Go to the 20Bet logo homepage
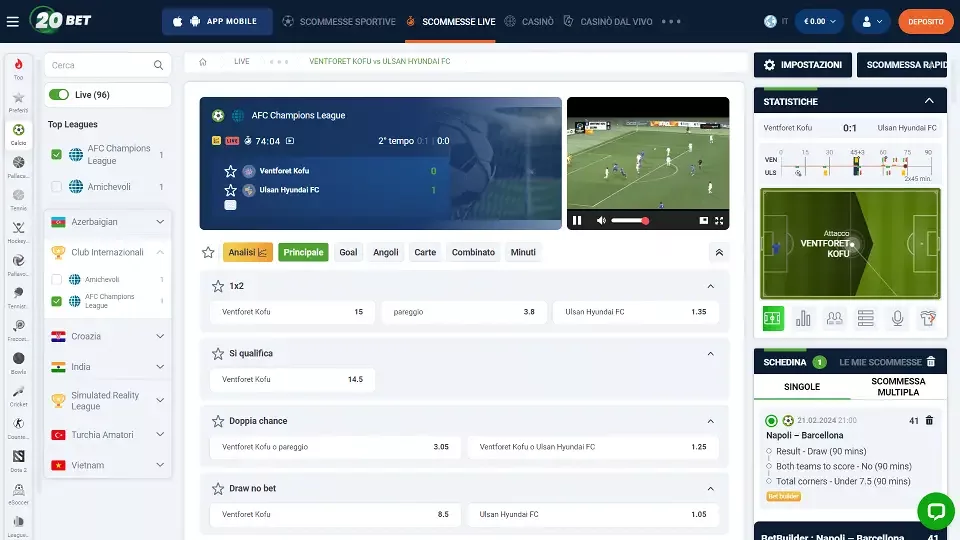 (61, 20)
